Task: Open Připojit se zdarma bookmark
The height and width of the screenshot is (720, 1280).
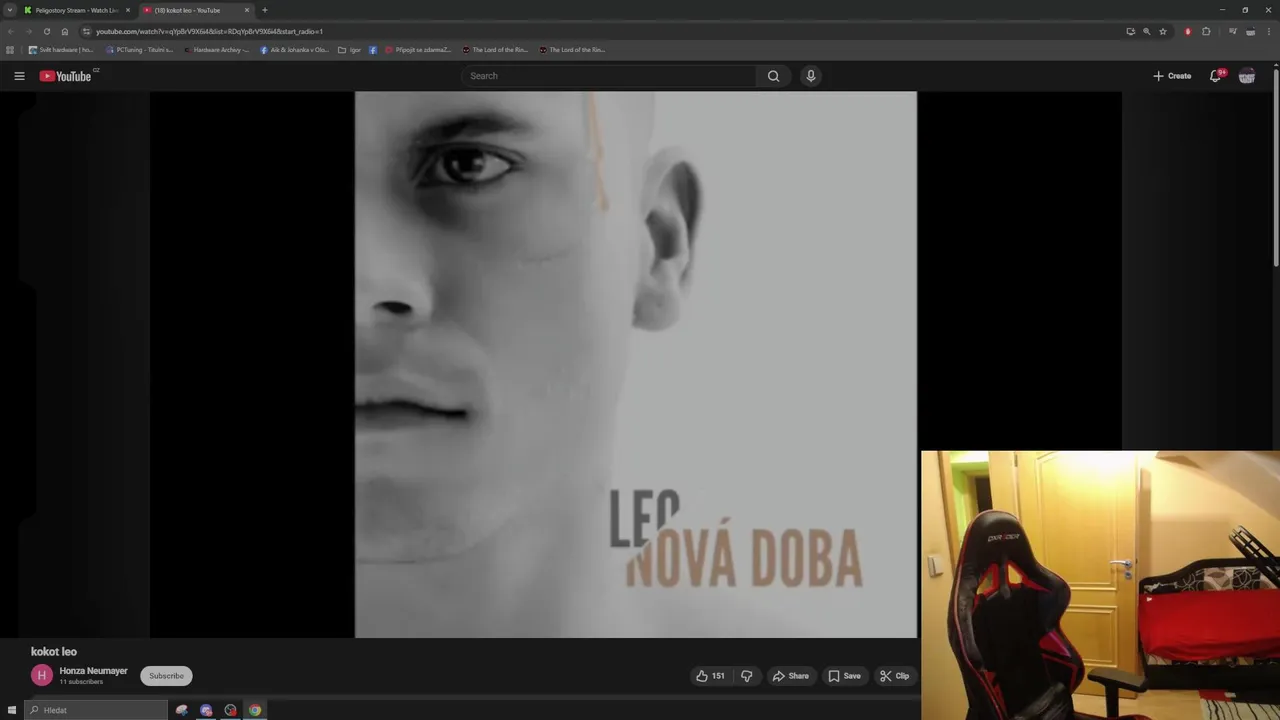Action: tap(418, 49)
